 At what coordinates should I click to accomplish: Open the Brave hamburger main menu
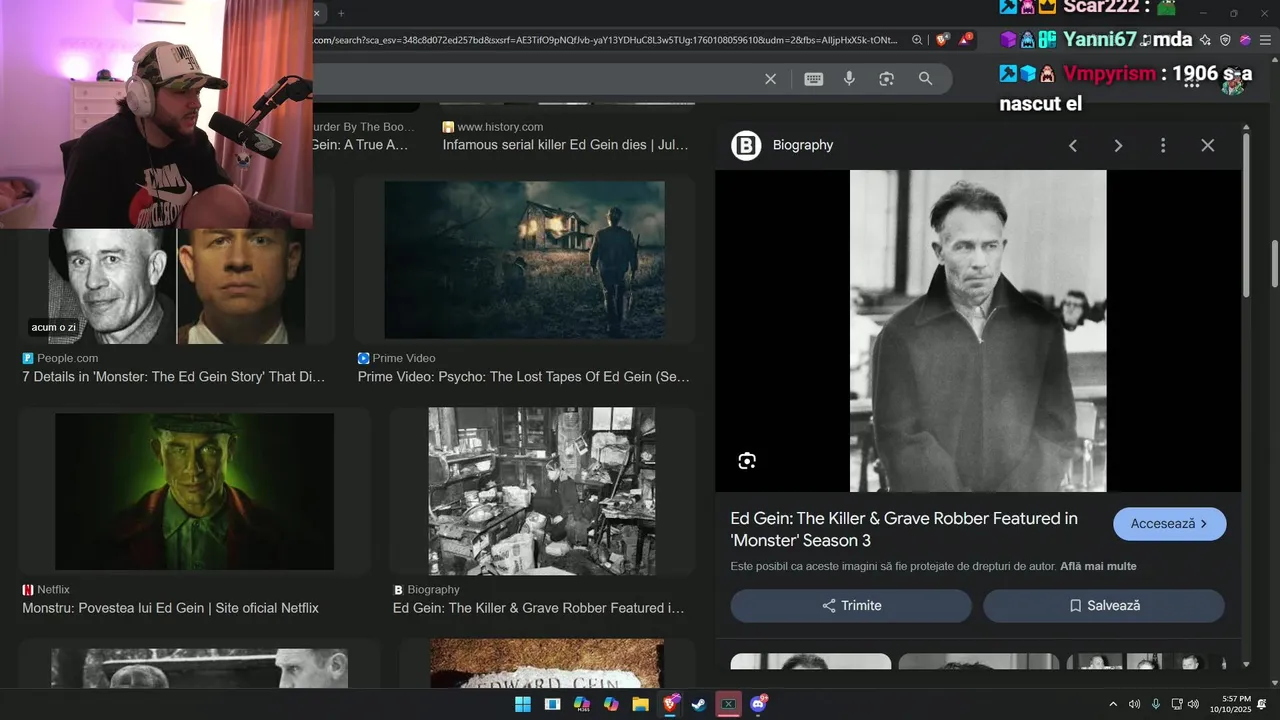click(x=1265, y=40)
